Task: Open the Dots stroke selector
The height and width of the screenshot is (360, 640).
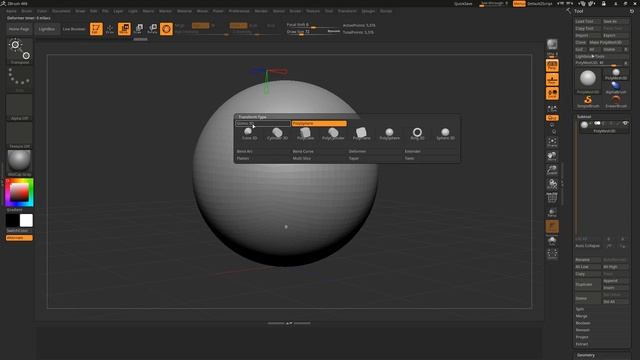Action: pos(20,79)
